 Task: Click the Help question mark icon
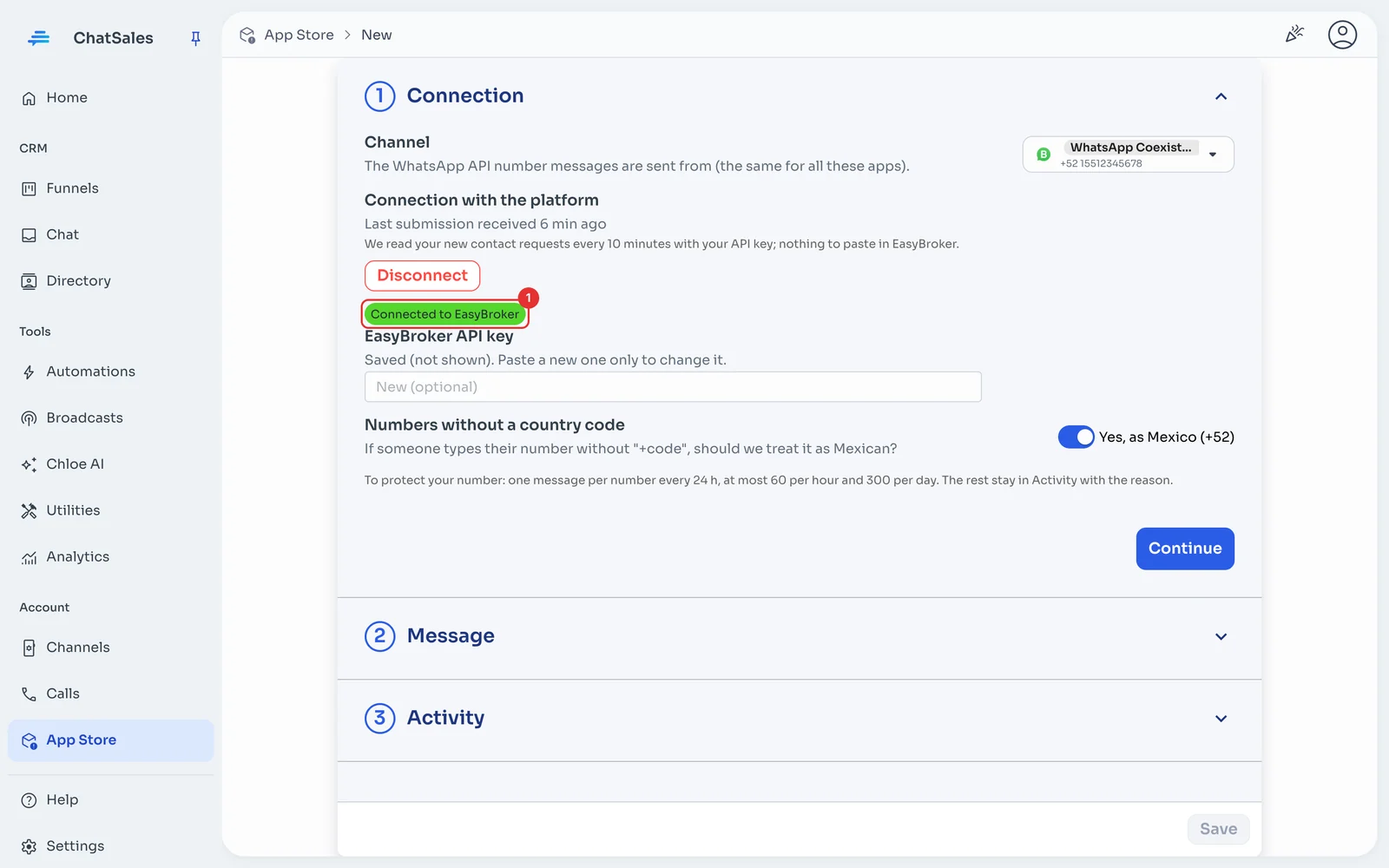(29, 800)
